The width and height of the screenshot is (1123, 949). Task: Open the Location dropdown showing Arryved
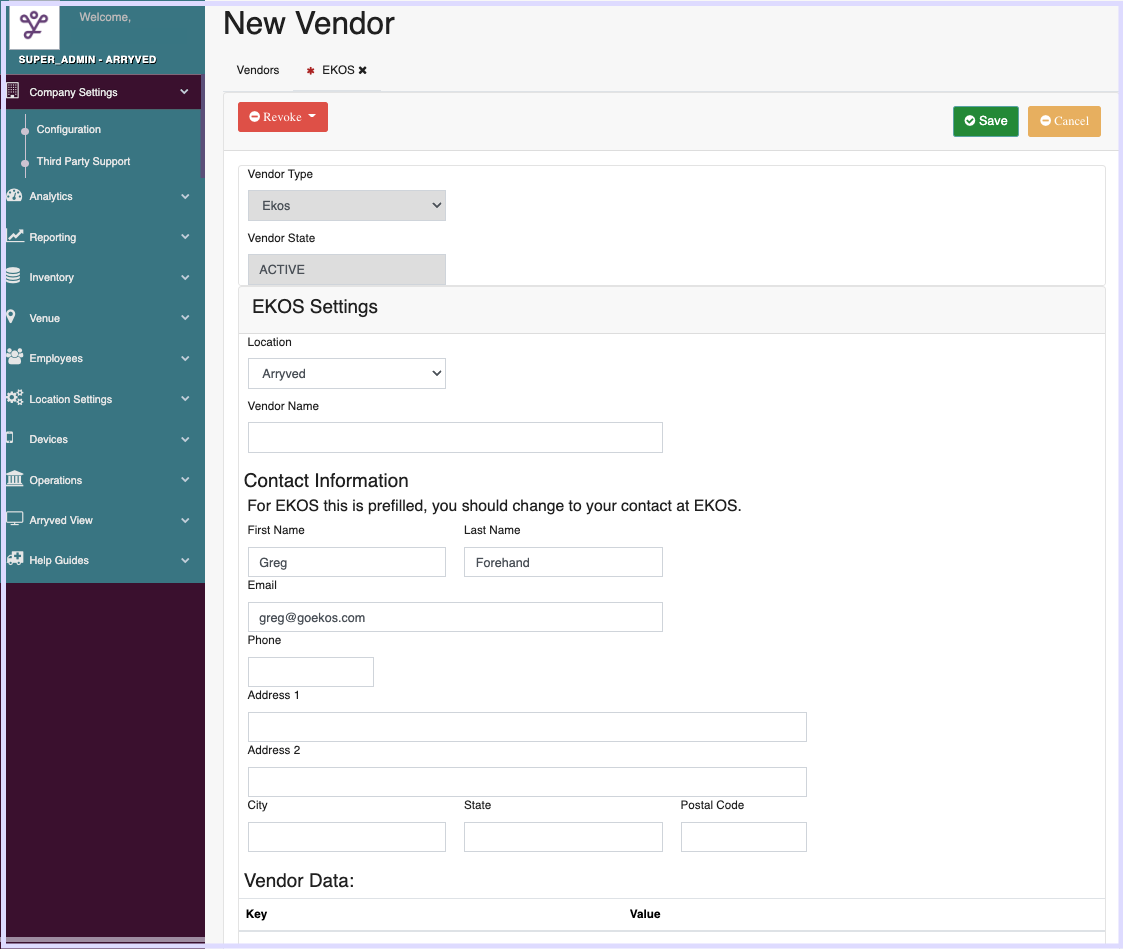tap(347, 373)
